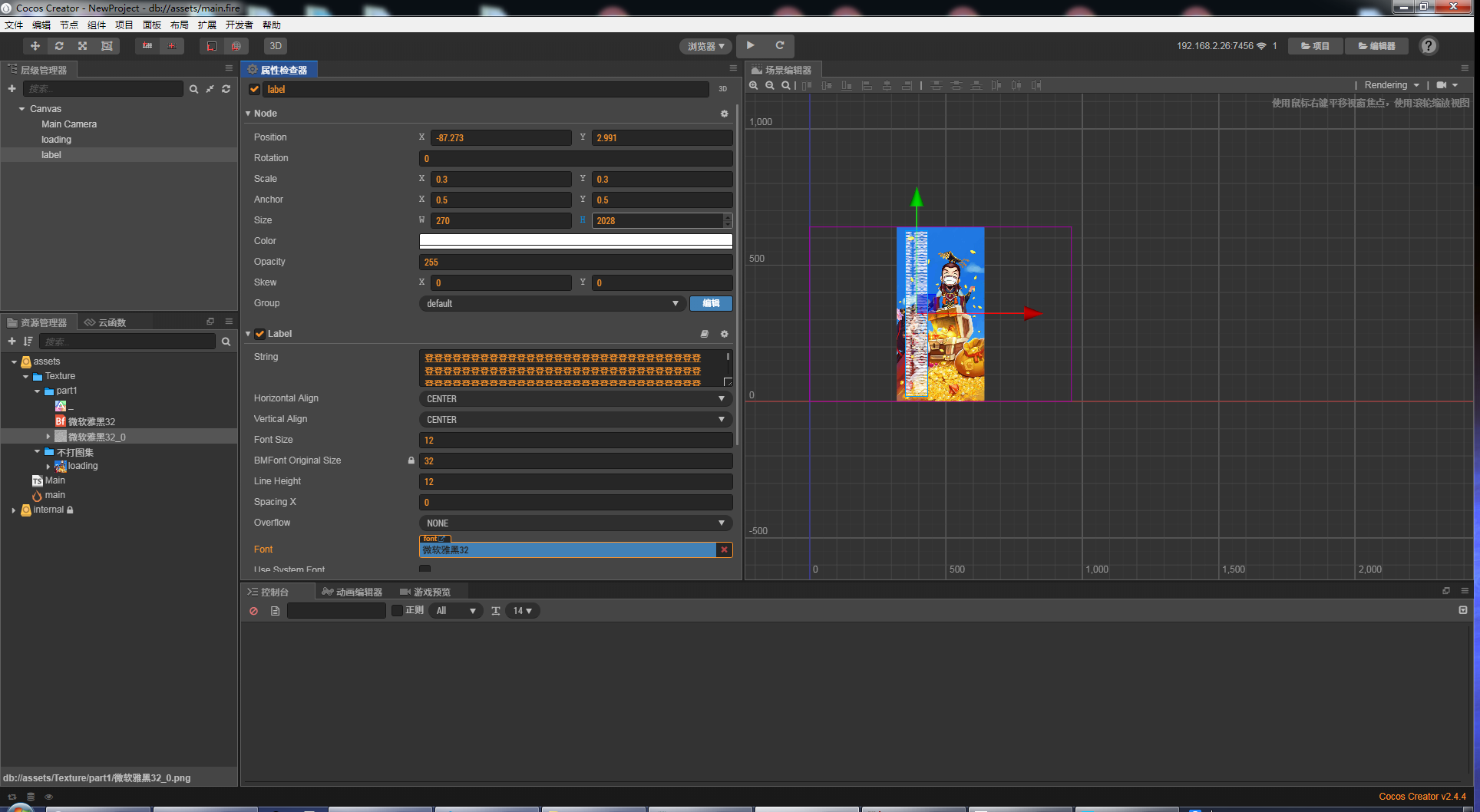
Task: Open the 文件 menu
Action: tap(14, 25)
